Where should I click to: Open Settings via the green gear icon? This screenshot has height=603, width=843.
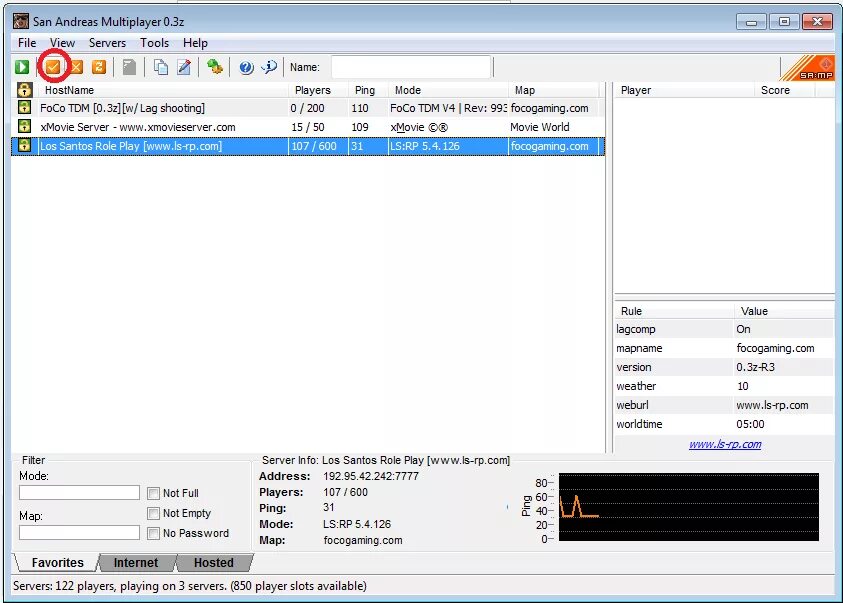215,67
